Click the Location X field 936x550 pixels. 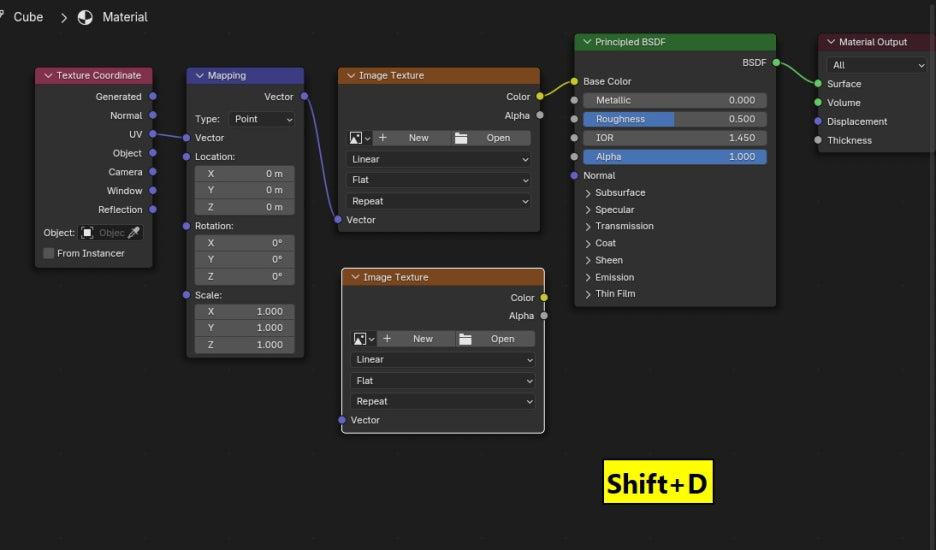click(244, 173)
